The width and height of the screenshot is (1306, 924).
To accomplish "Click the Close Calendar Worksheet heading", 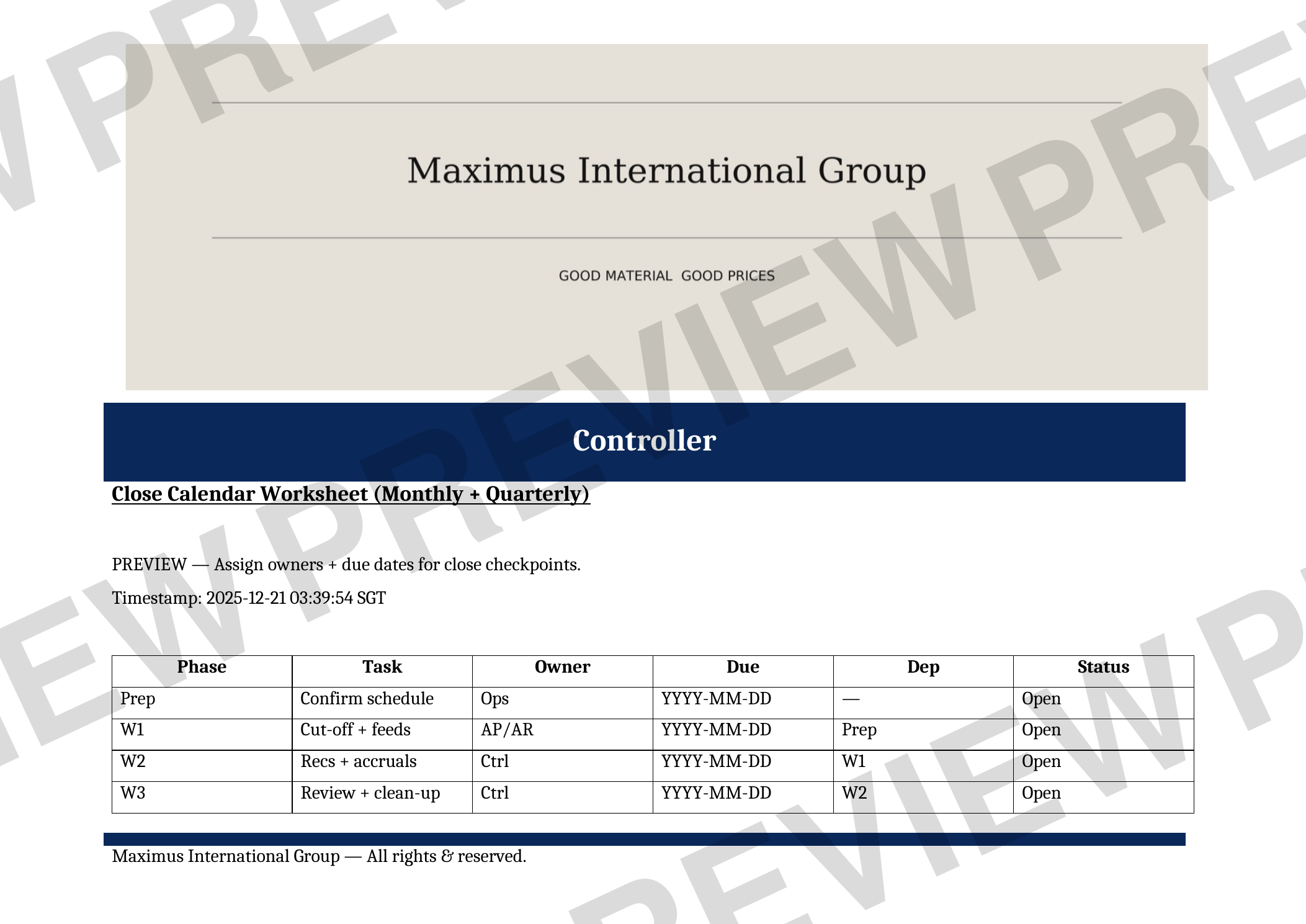I will (x=351, y=494).
